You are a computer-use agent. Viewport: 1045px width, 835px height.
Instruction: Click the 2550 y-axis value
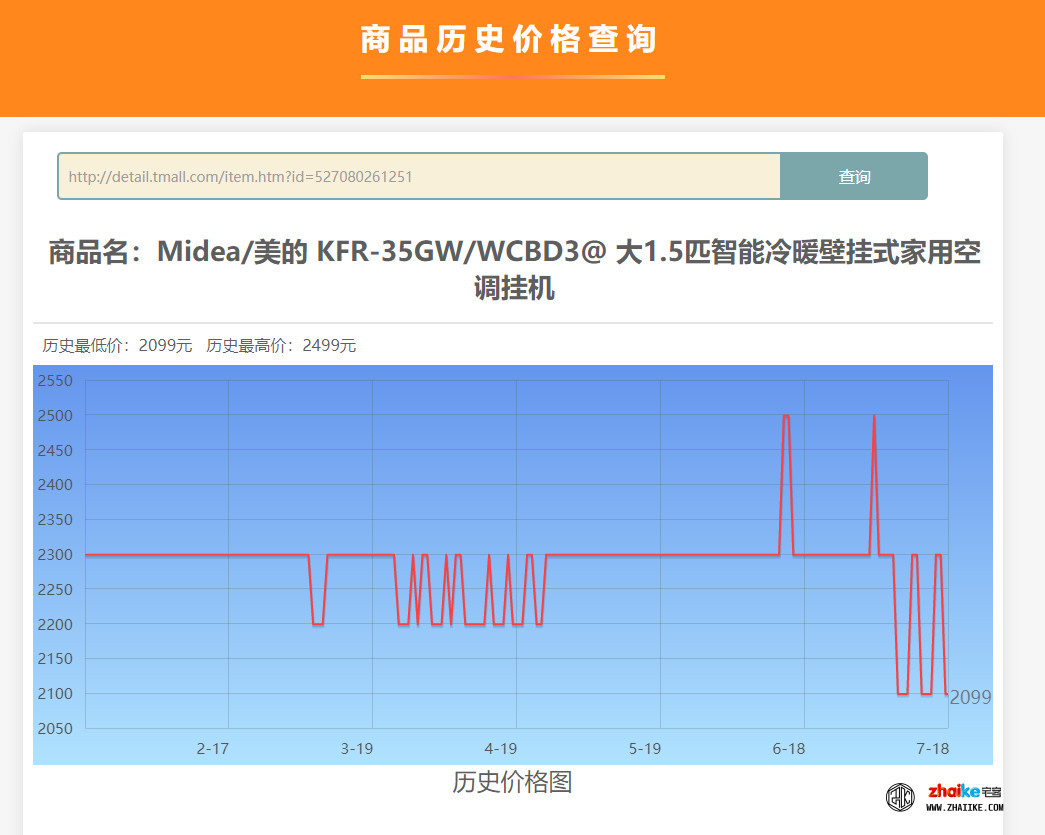pos(55,381)
